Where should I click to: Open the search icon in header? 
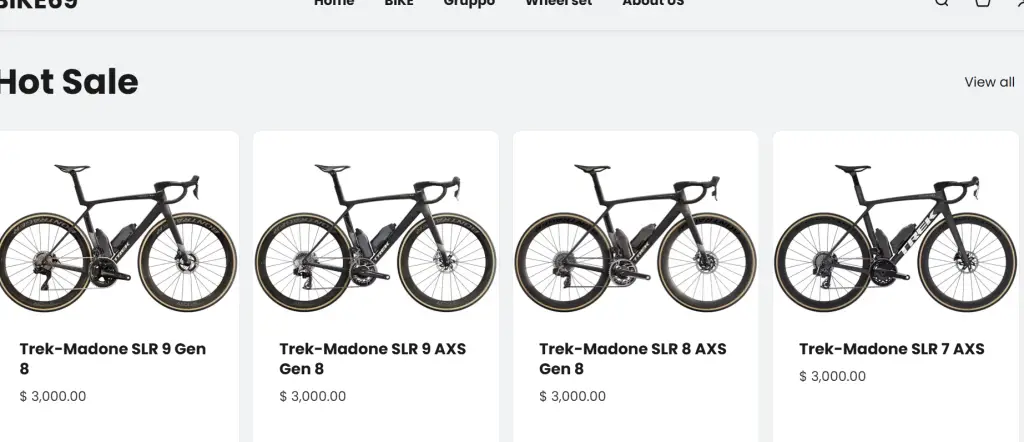(x=941, y=3)
